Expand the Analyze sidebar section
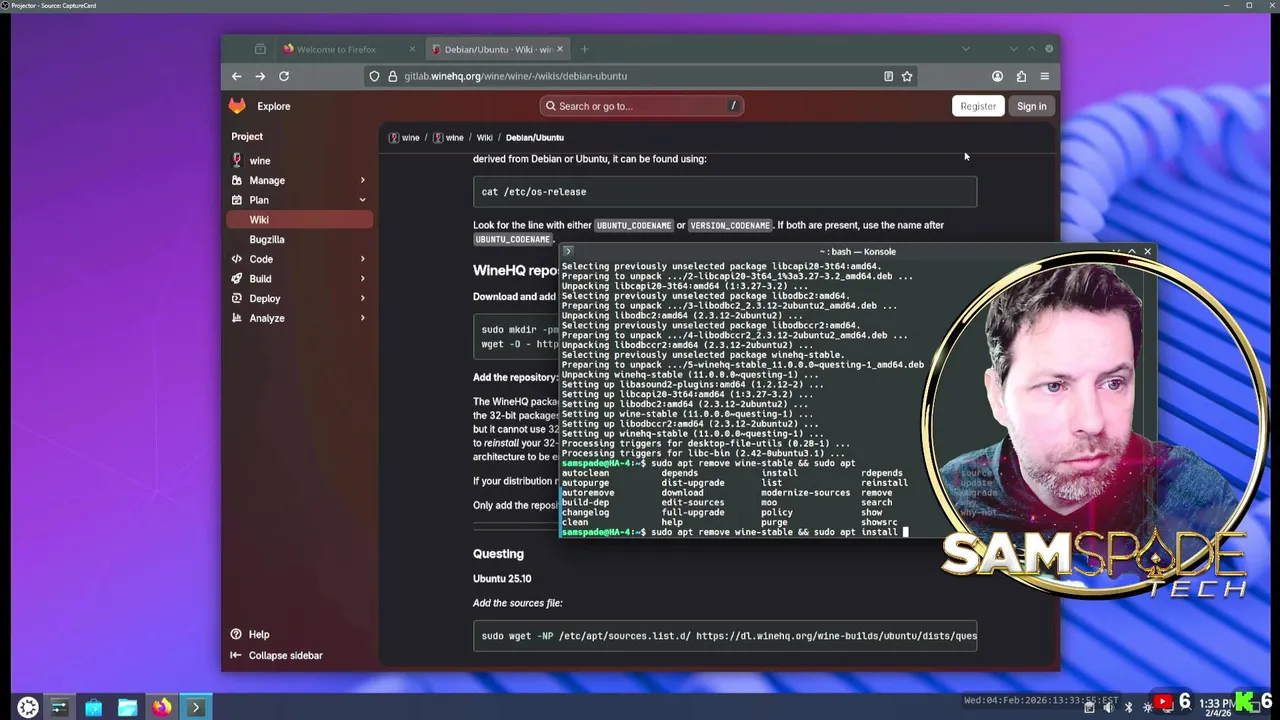The width and height of the screenshot is (1280, 720). pos(300,318)
